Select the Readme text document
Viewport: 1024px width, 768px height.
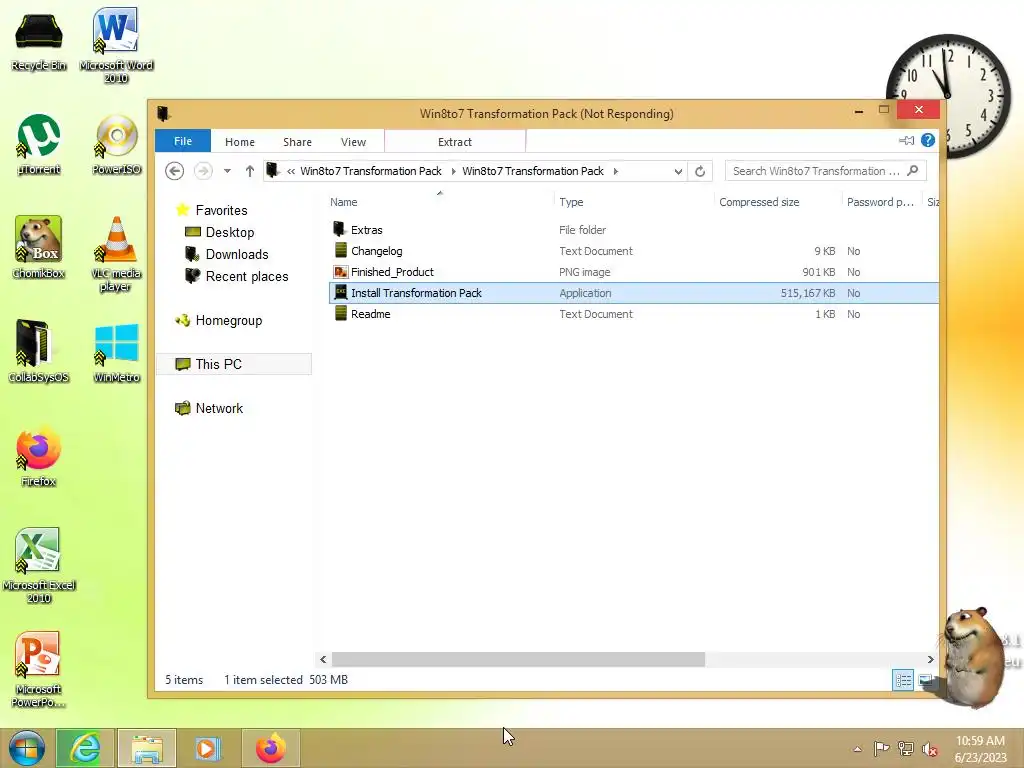[633, 314]
